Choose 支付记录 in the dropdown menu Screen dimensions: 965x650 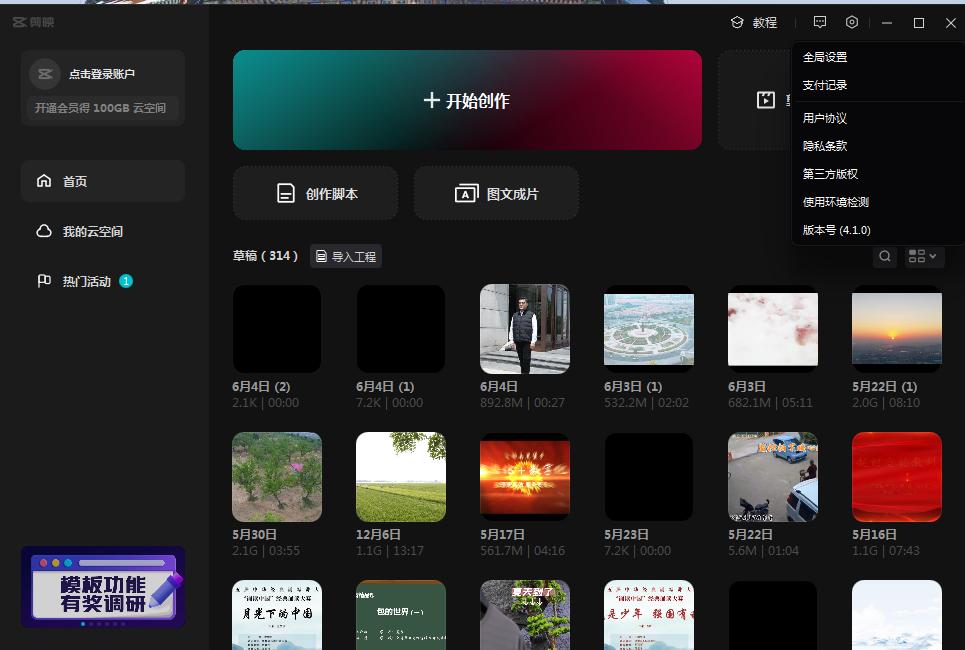[x=825, y=85]
